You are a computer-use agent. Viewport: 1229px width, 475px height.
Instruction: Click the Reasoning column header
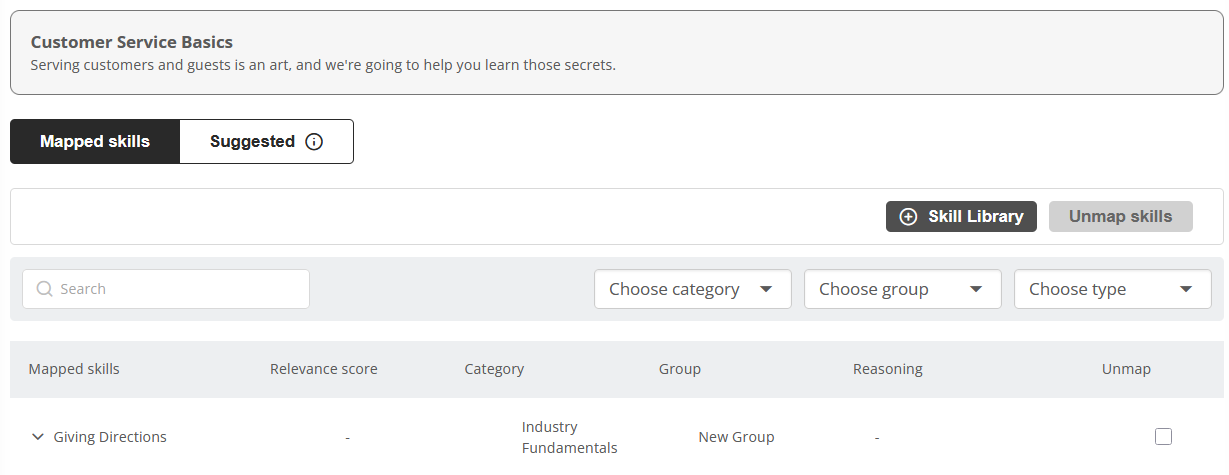tap(887, 369)
